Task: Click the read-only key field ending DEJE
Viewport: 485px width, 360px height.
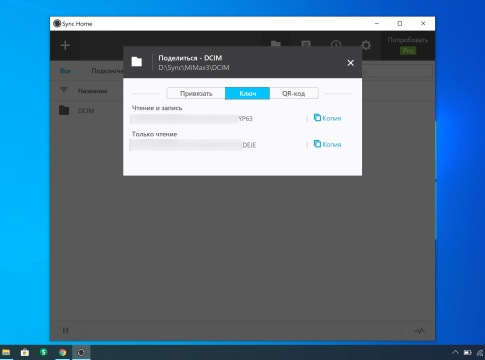Action: [x=193, y=145]
